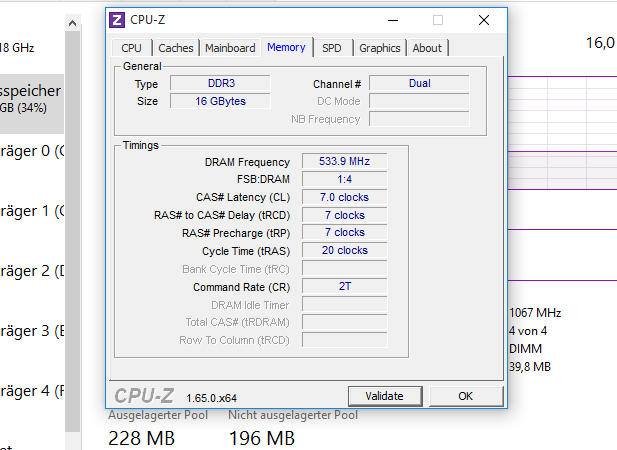The height and width of the screenshot is (450, 617).
Task: Click the 533.9 MHz DRAM frequency value
Action: pyautogui.click(x=345, y=161)
